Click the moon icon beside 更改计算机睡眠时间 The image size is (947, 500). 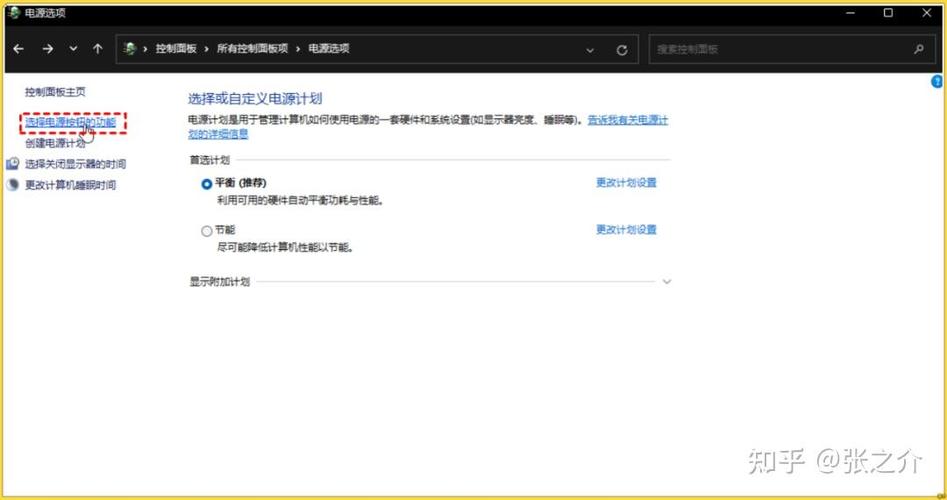pyautogui.click(x=12, y=185)
